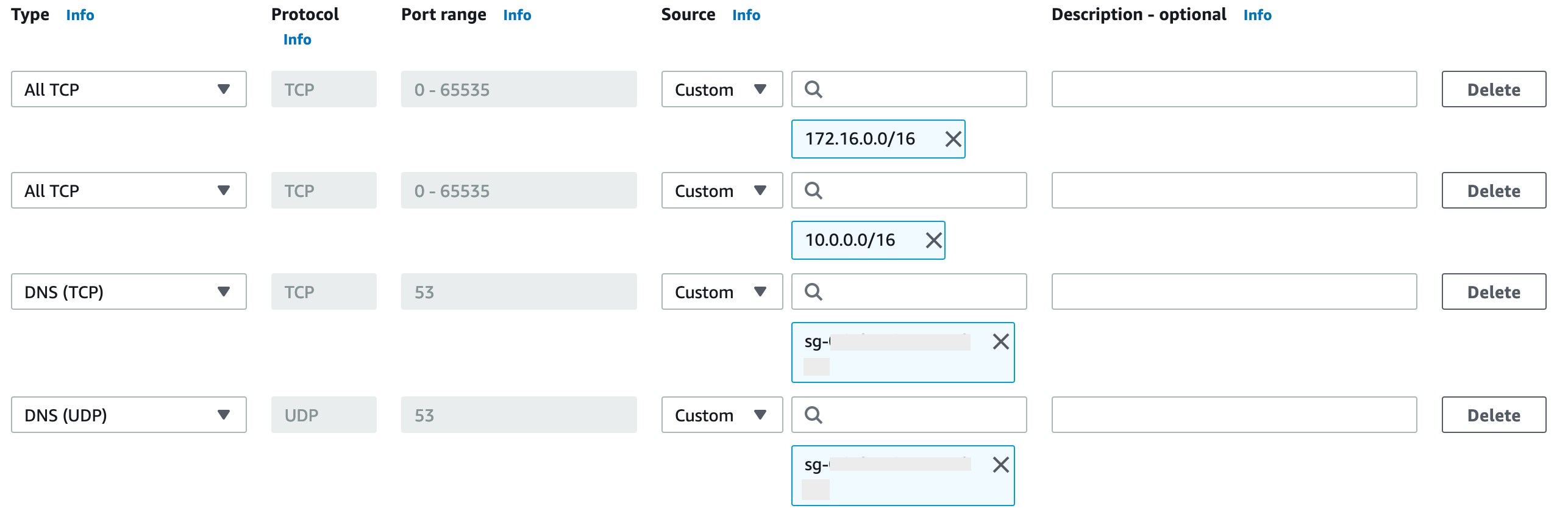The width and height of the screenshot is (1568, 522).
Task: Delete the DNS (TCP) rule
Action: (1493, 292)
